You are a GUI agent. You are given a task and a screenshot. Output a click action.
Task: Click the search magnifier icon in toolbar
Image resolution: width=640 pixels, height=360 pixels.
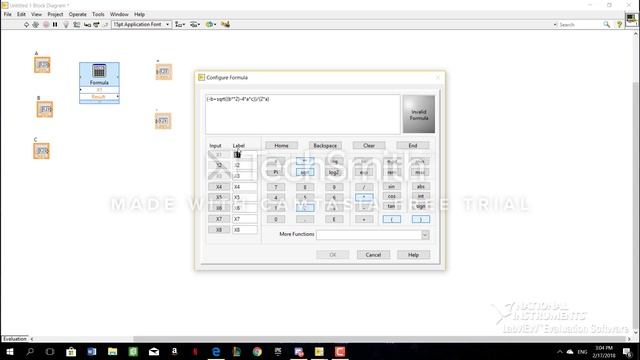(607, 24)
